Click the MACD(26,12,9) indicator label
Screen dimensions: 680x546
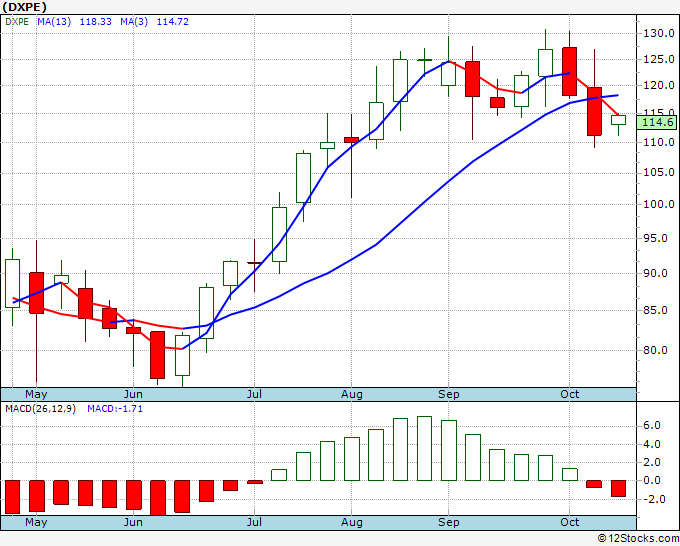point(40,409)
